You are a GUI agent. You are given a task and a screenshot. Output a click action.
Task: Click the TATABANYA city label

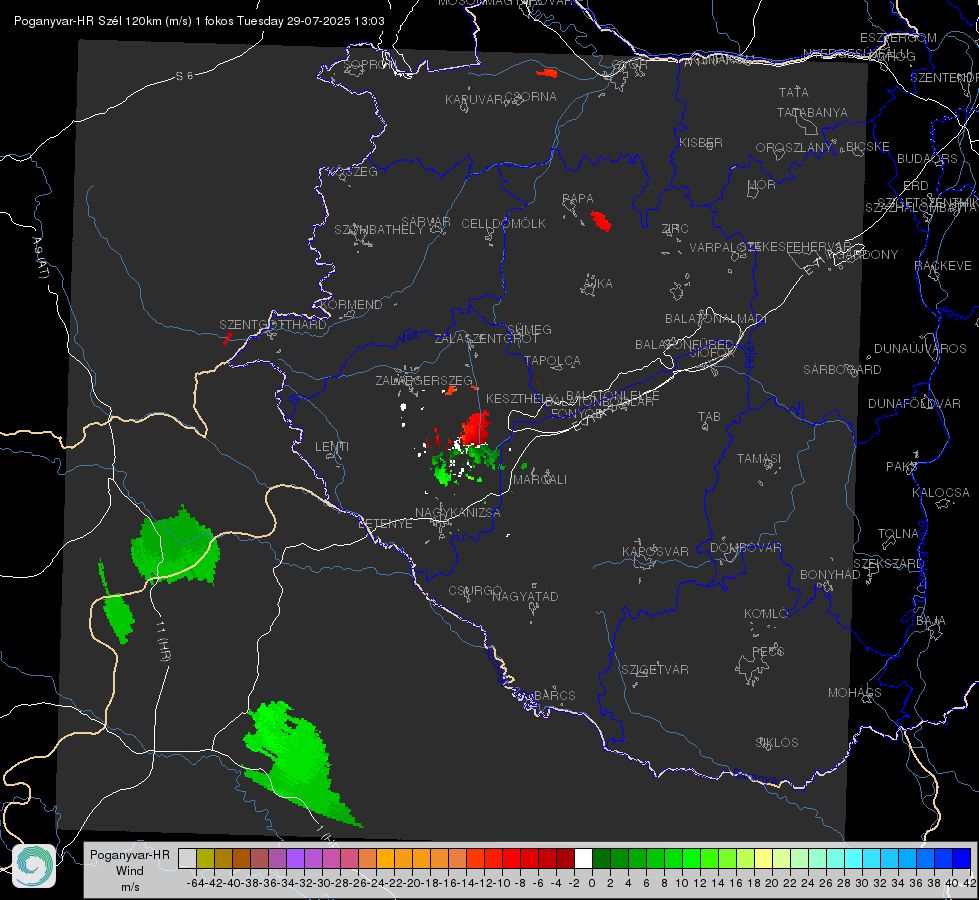[812, 113]
